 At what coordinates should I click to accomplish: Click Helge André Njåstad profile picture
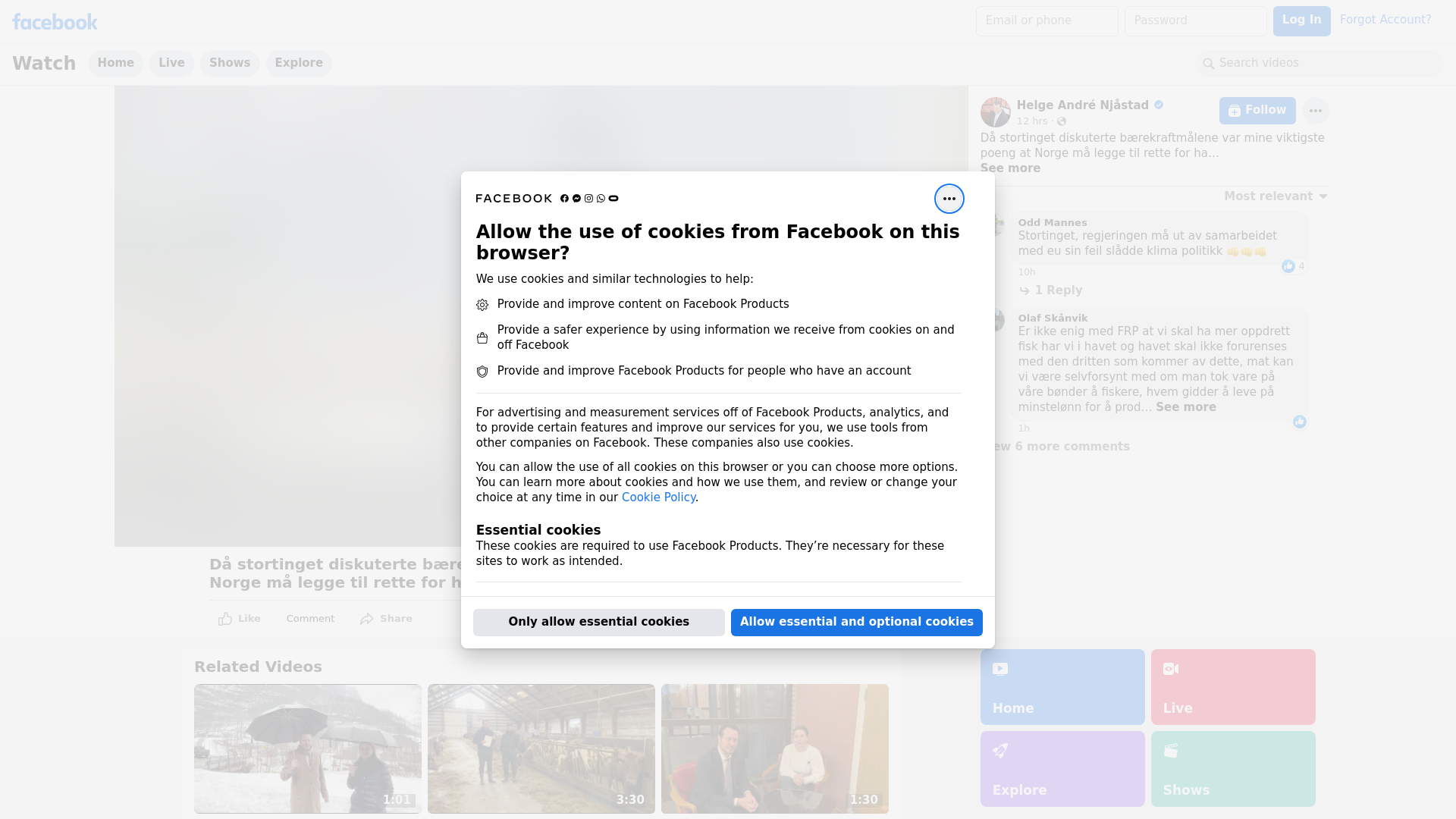[x=995, y=112]
